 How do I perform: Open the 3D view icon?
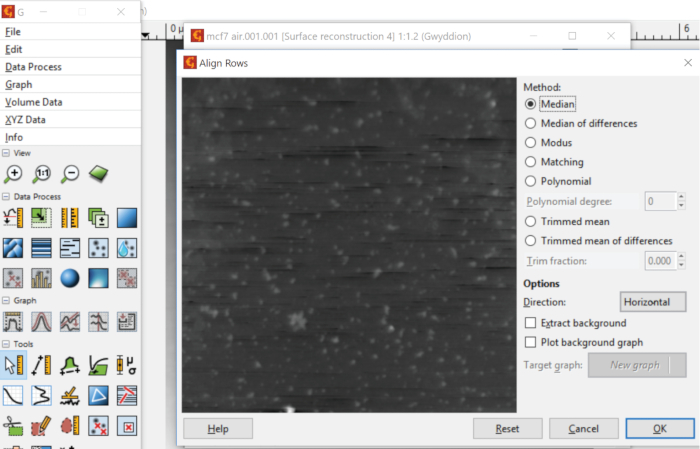point(98,173)
